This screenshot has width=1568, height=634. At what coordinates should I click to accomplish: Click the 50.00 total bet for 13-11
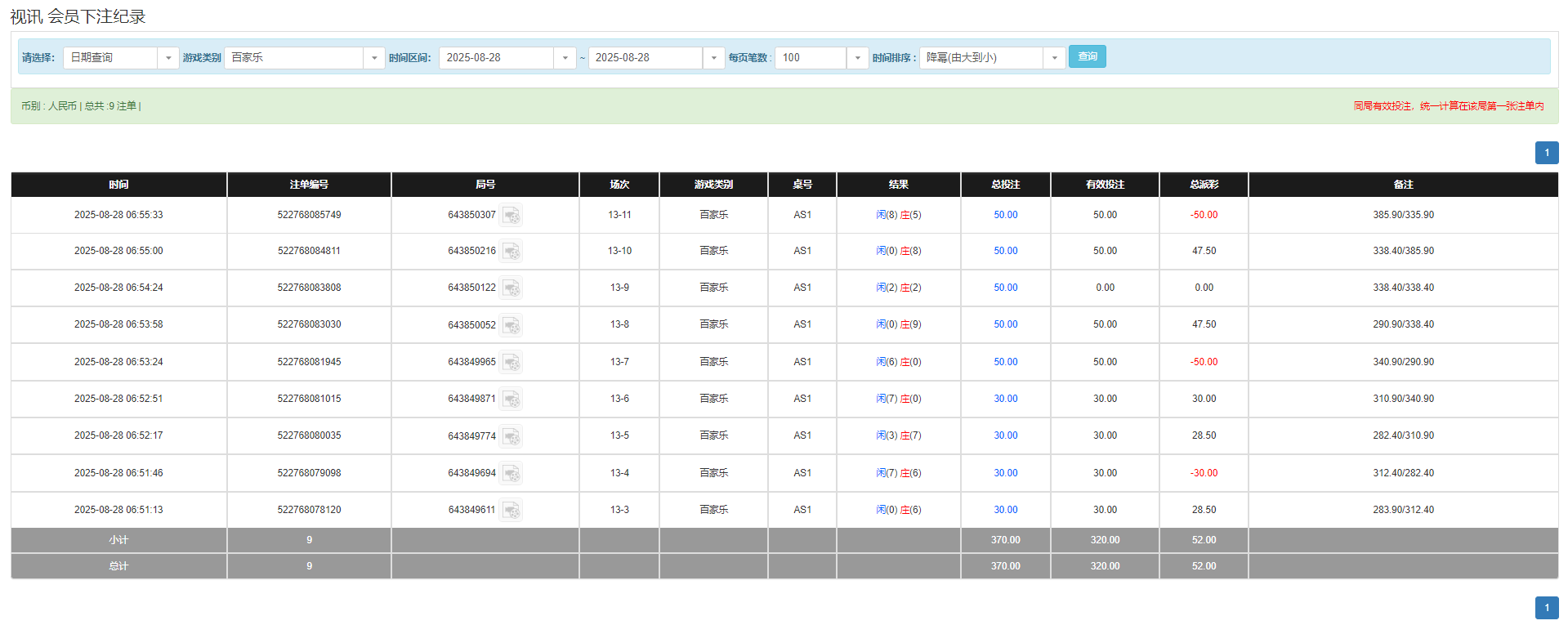click(1006, 215)
